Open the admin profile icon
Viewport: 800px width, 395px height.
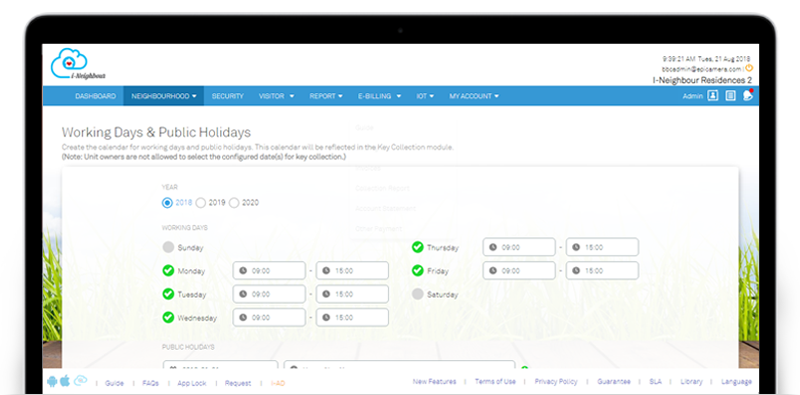713,95
